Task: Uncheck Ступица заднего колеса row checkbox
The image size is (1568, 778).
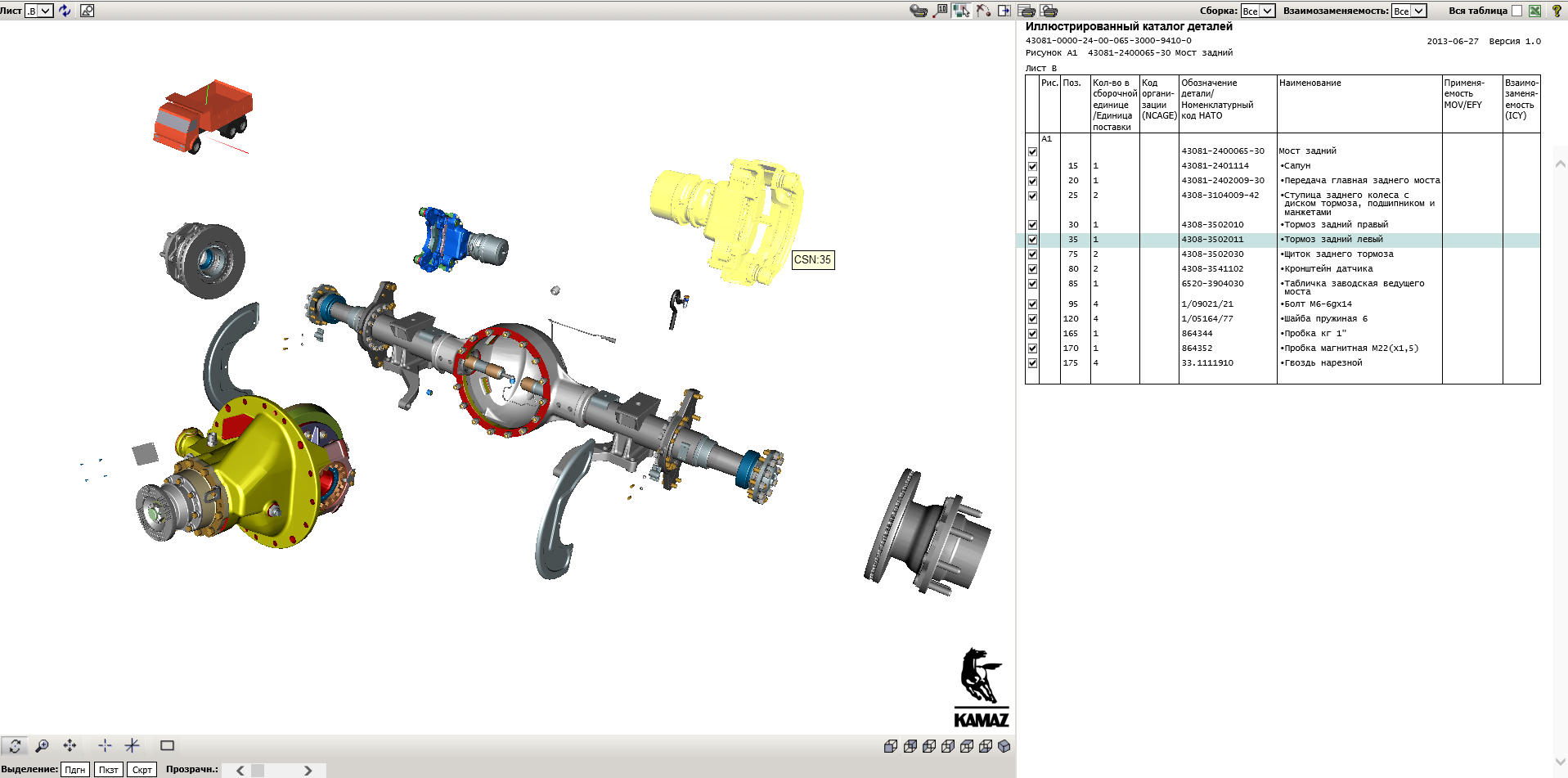Action: point(1032,196)
